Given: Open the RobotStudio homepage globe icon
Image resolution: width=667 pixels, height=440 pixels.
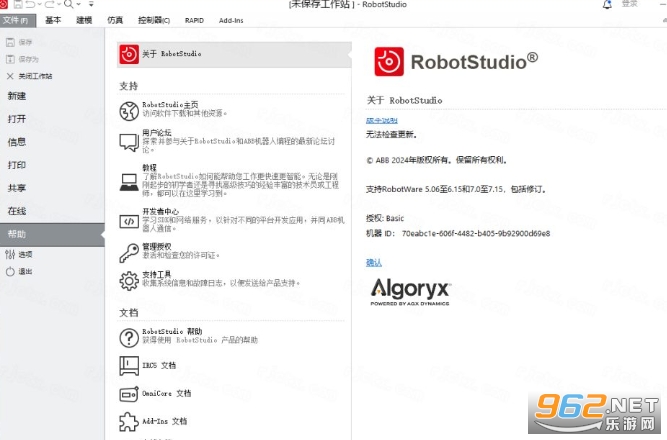Looking at the screenshot, I should [129, 111].
